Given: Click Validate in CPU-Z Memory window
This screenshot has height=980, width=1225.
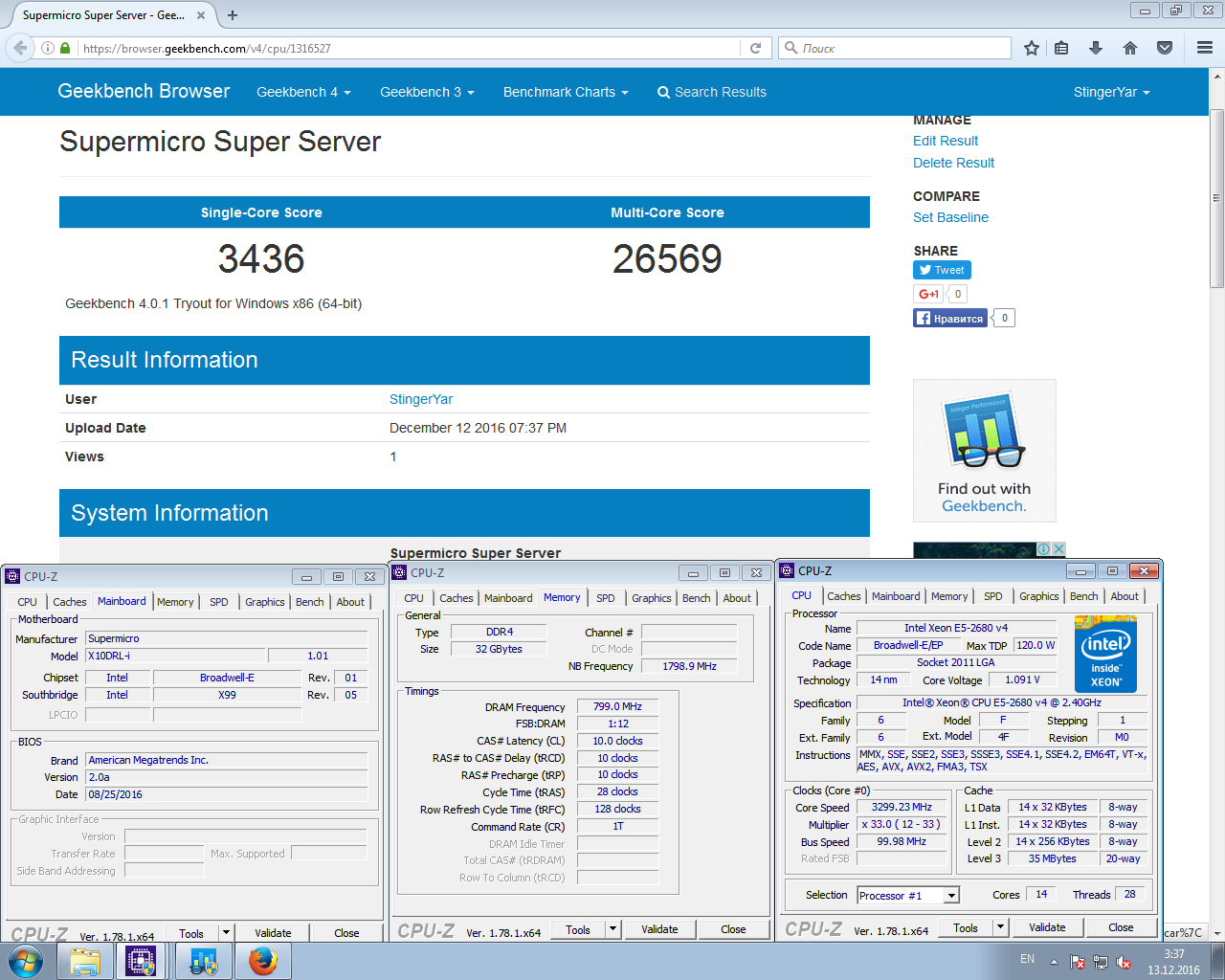Looking at the screenshot, I should coord(659,929).
